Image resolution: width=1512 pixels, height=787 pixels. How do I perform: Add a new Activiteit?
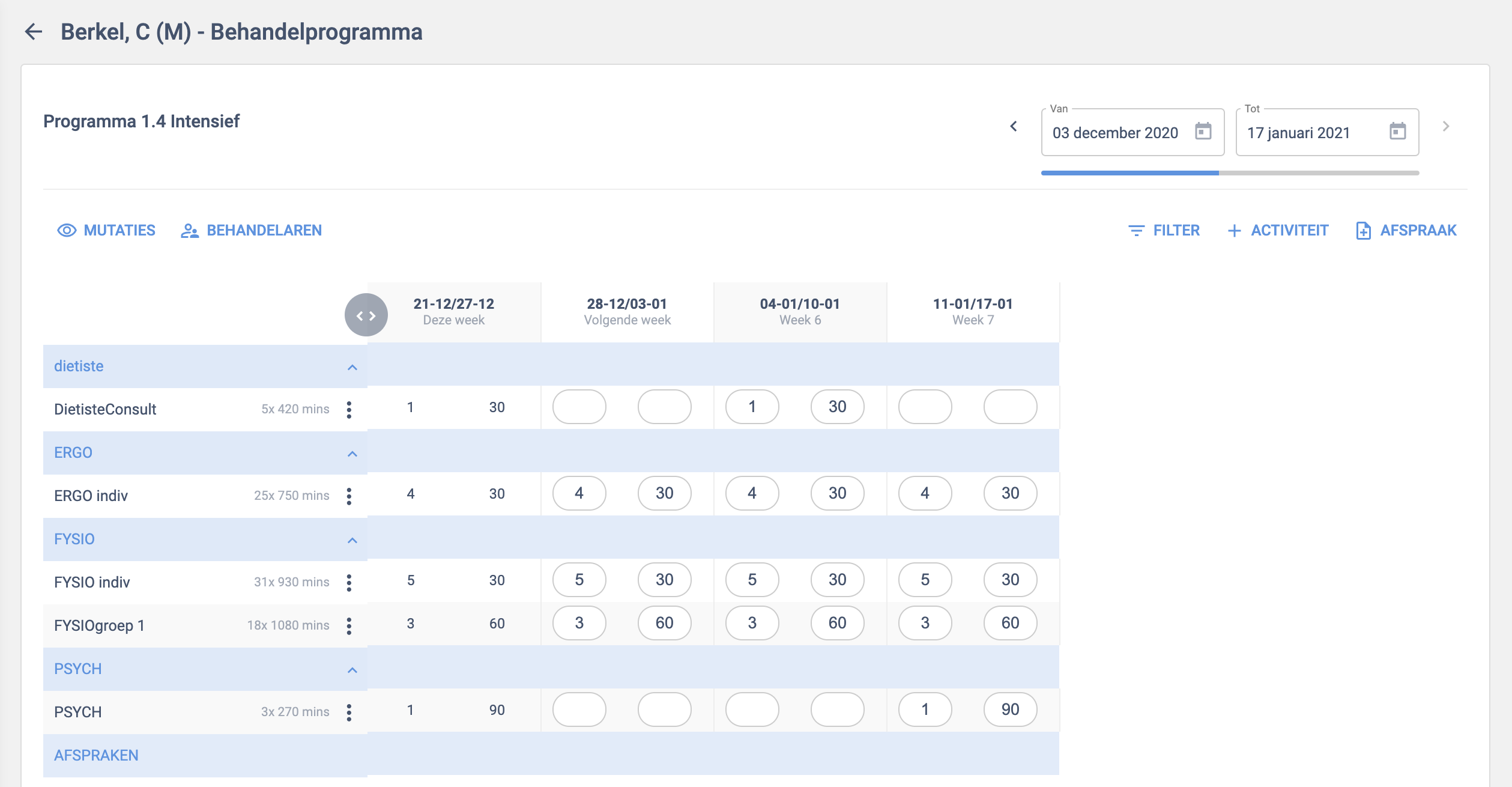pos(1278,231)
